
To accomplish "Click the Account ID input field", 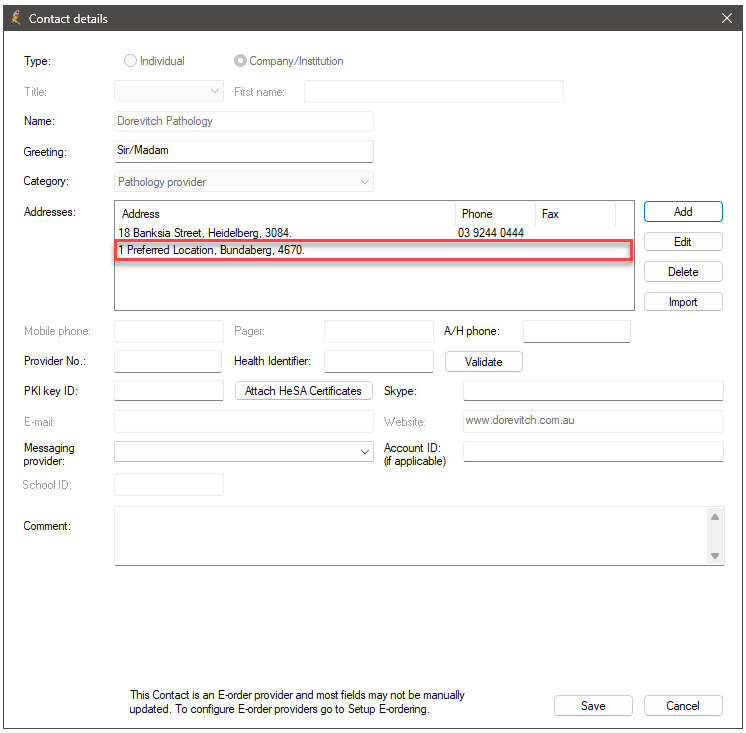I will point(593,451).
